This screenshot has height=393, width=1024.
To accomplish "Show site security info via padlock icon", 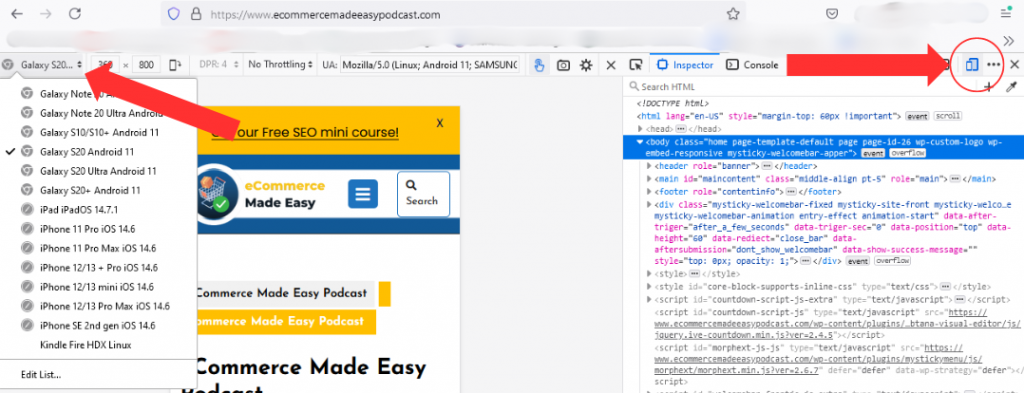I will pyautogui.click(x=195, y=14).
